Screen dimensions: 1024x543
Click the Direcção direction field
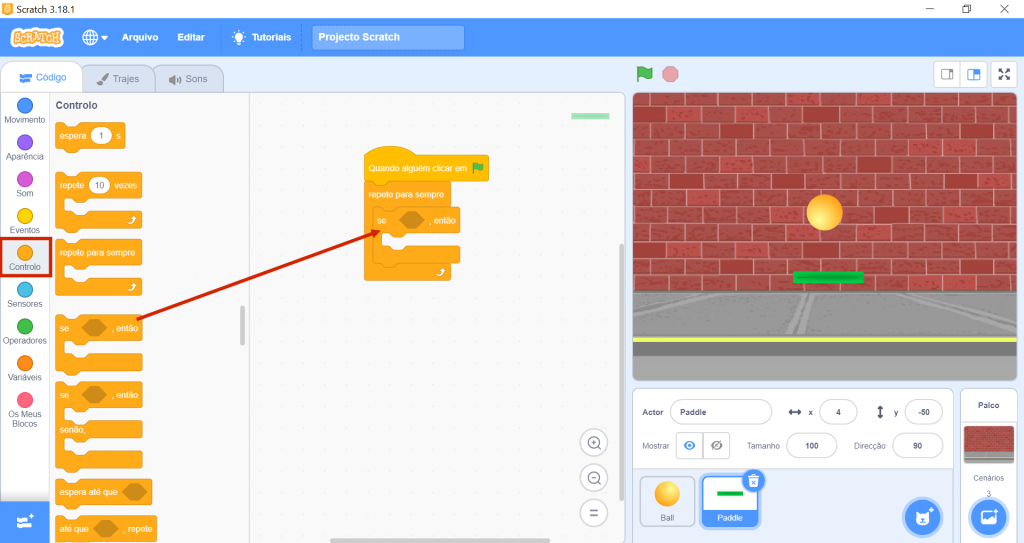[918, 446]
